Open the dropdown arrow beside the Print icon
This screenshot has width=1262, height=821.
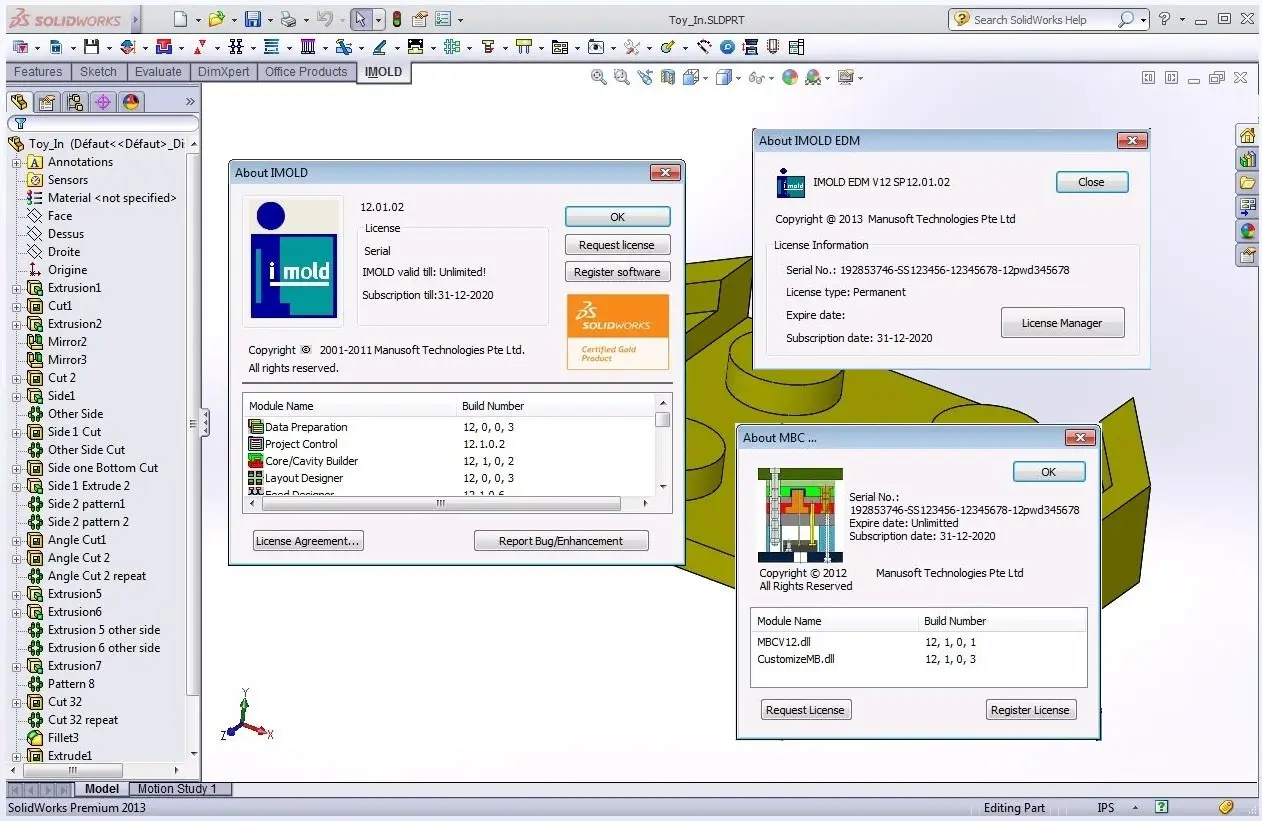tap(305, 20)
